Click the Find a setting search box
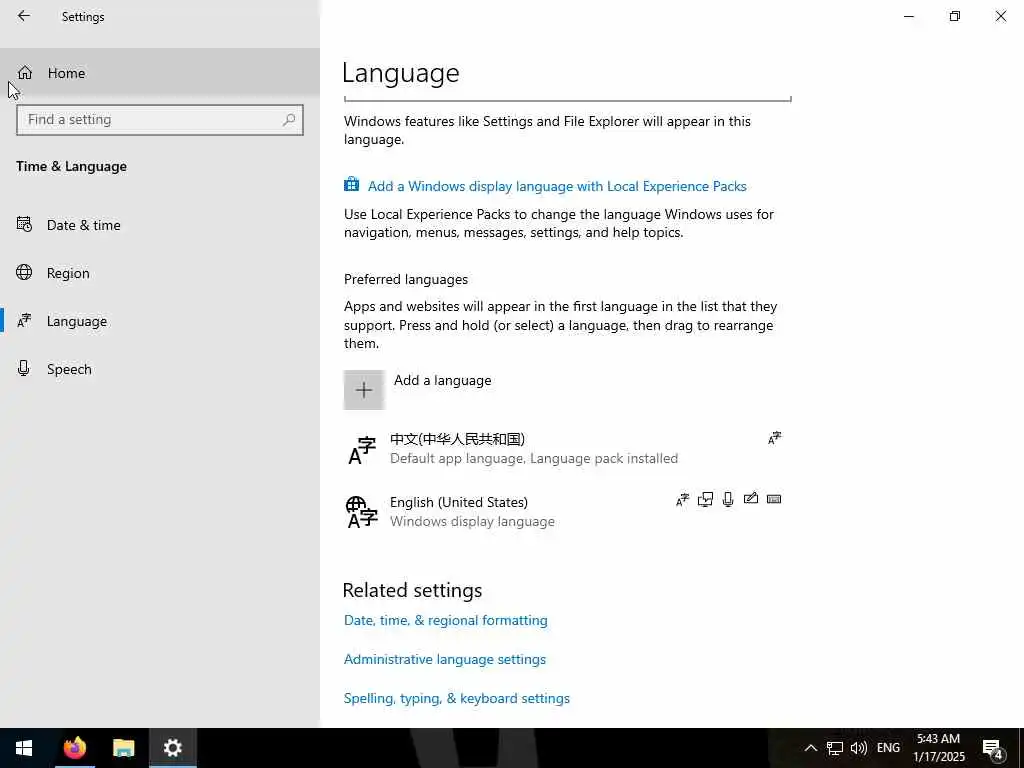This screenshot has height=768, width=1024. point(160,120)
